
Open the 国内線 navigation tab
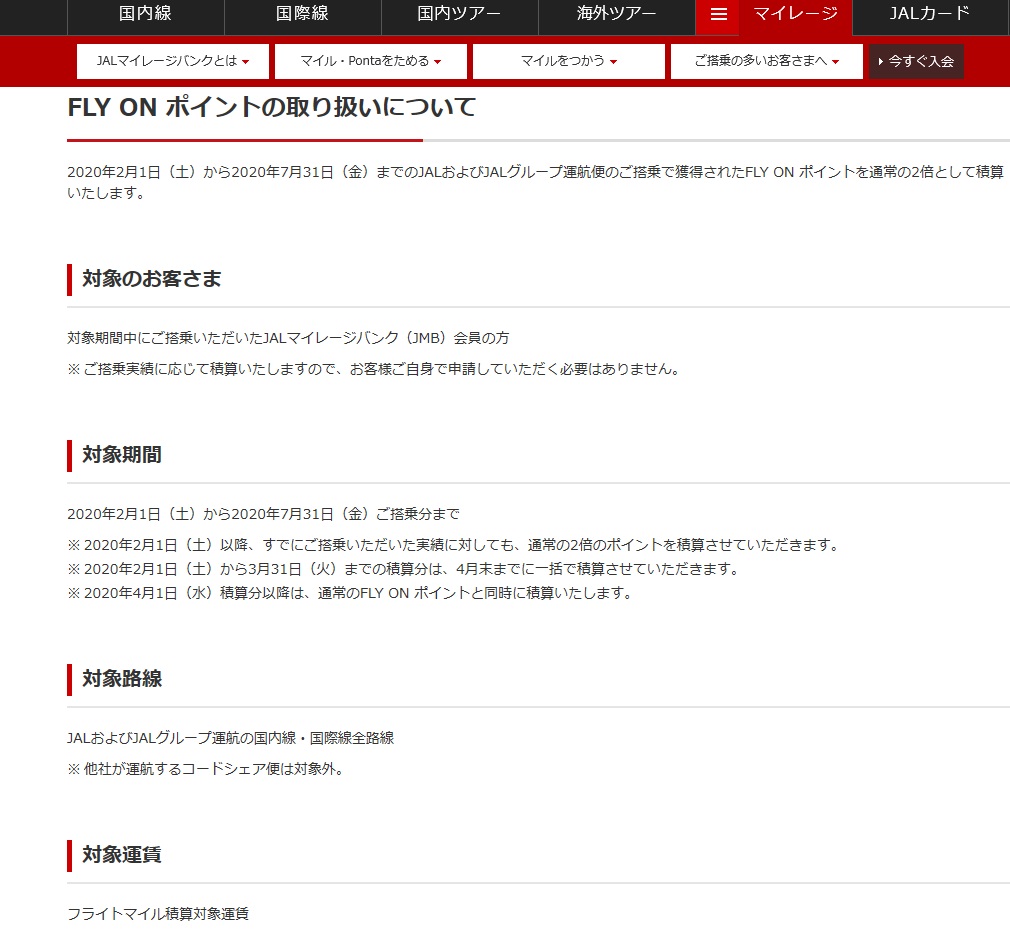[146, 14]
